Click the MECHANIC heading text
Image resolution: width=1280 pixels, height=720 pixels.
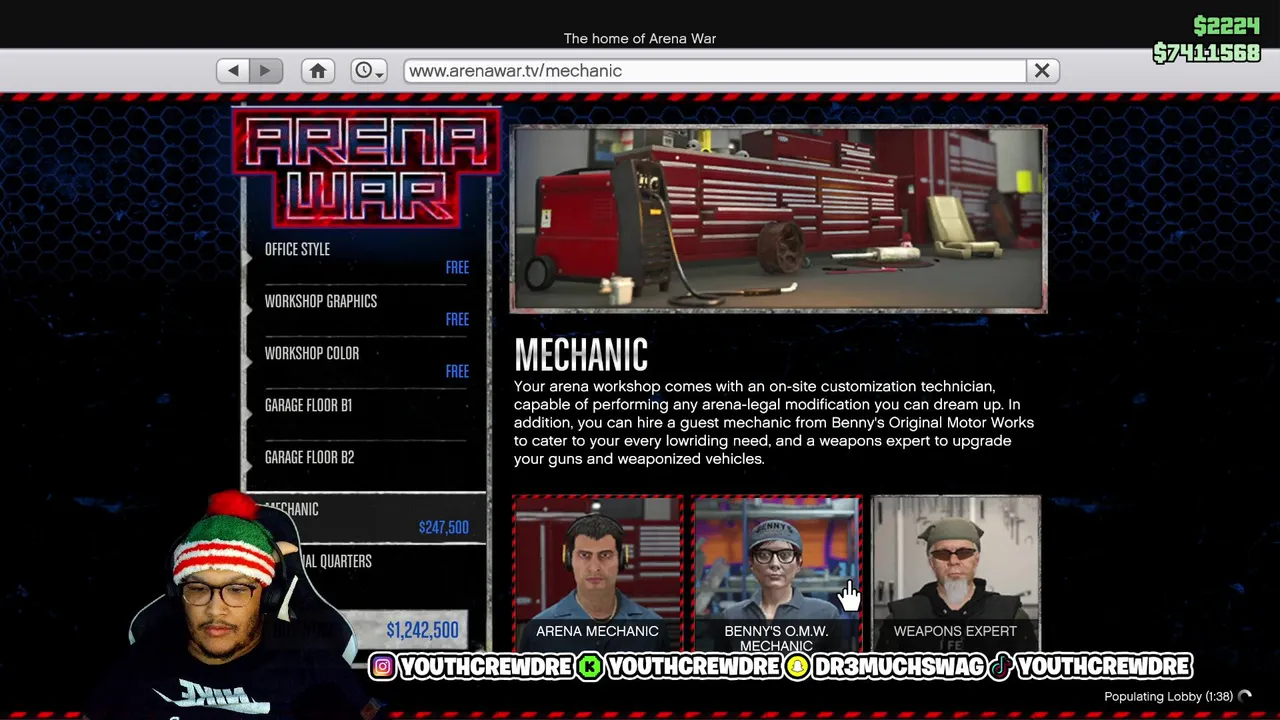coord(581,354)
